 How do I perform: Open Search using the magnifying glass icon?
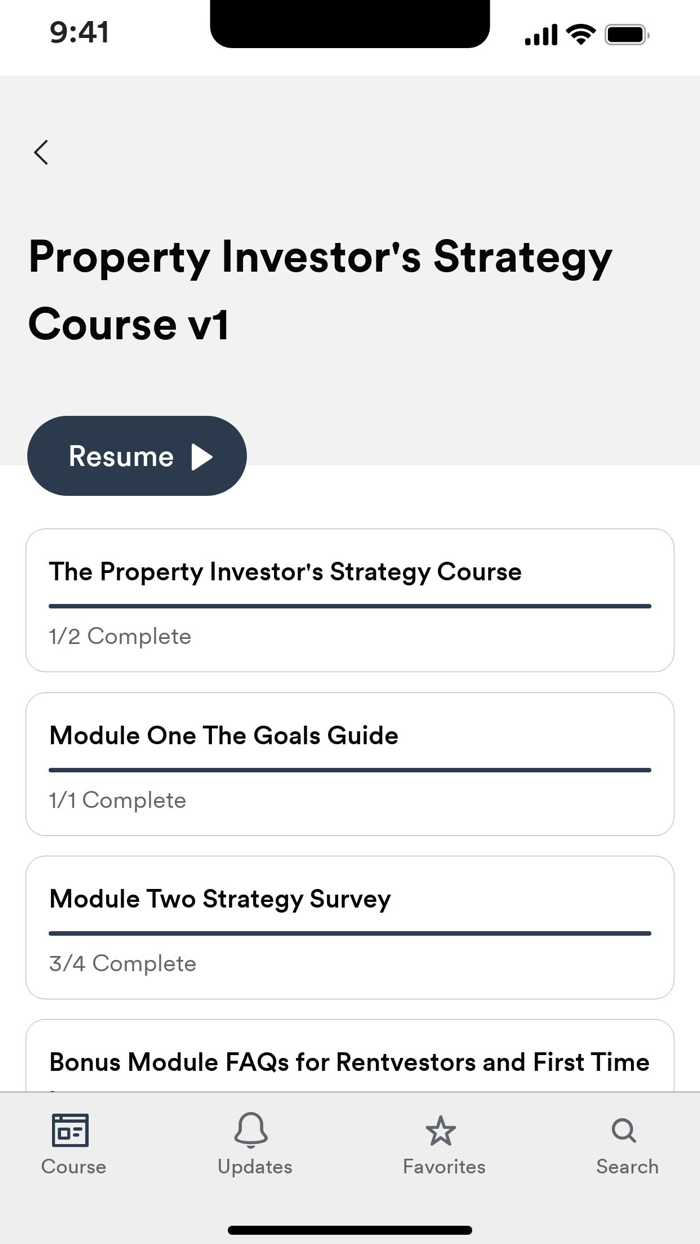tap(623, 1131)
